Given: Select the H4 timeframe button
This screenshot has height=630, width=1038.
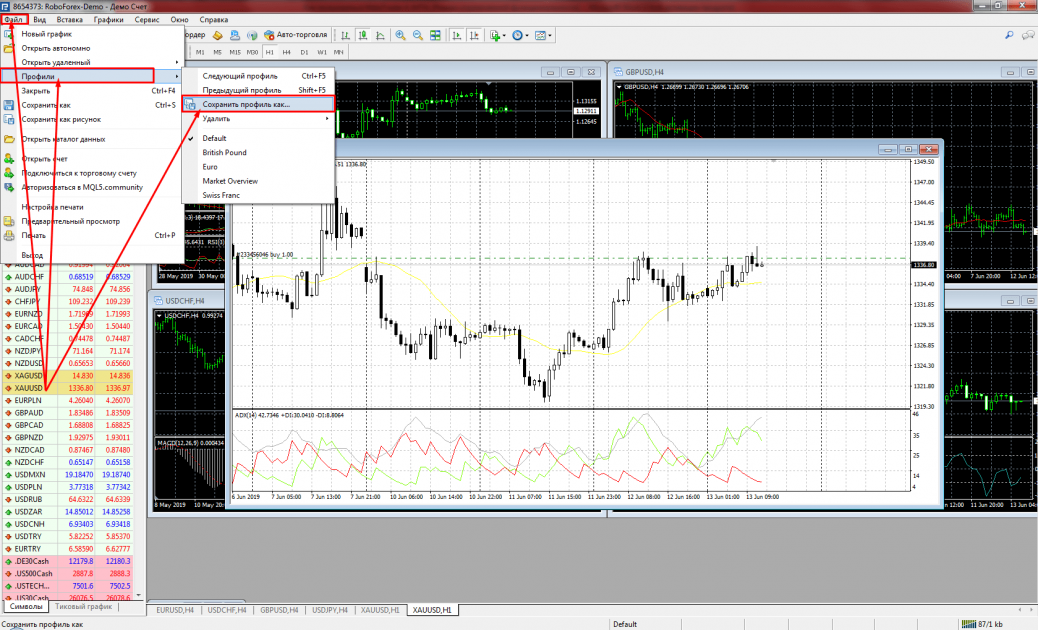Looking at the screenshot, I should pos(286,52).
